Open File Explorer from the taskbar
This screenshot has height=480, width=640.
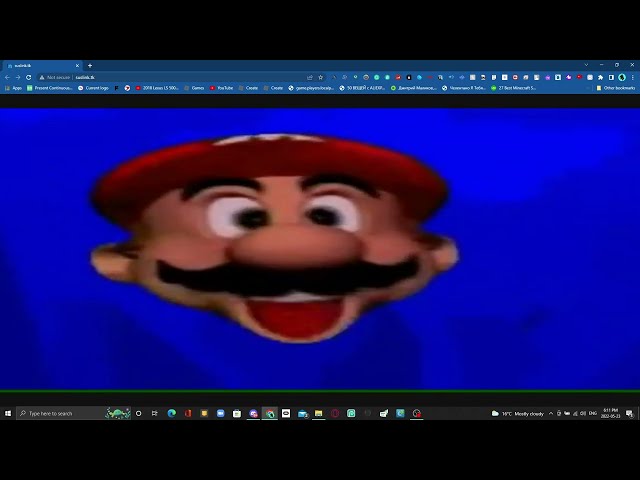coord(319,413)
